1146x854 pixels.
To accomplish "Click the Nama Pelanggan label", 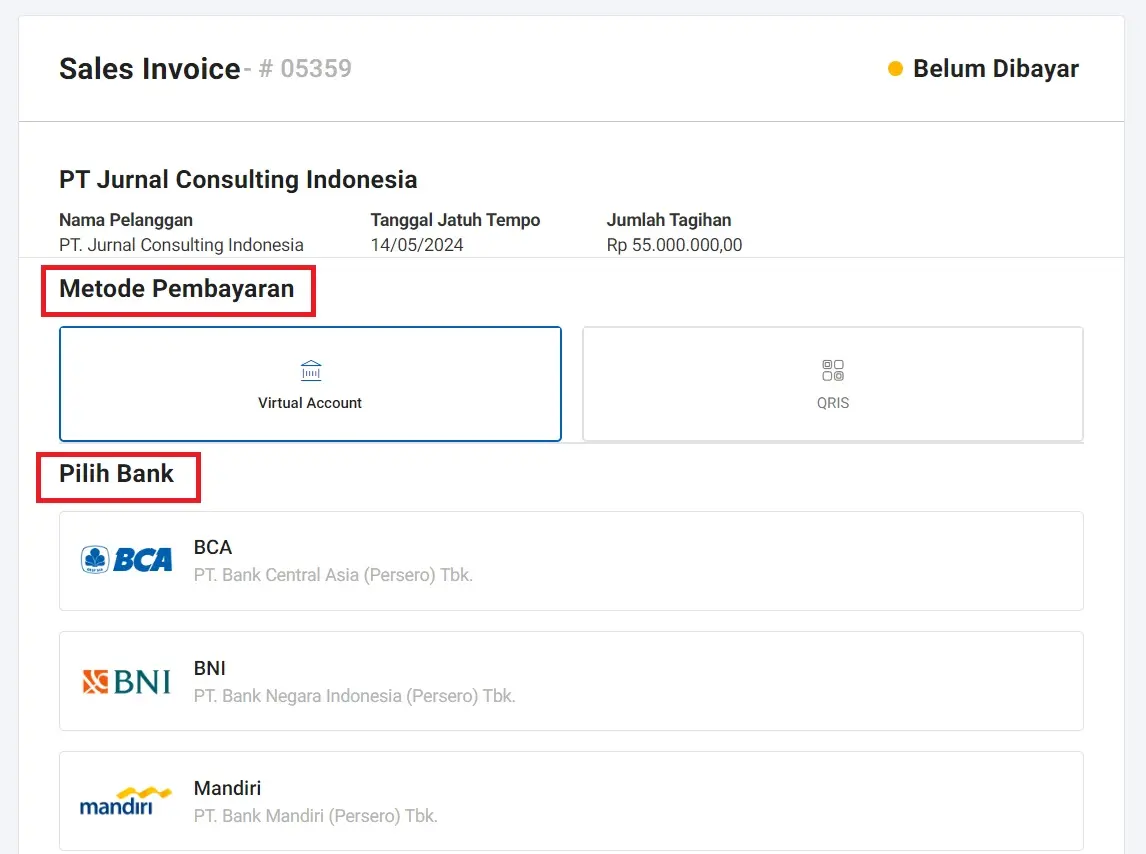I will (x=126, y=220).
